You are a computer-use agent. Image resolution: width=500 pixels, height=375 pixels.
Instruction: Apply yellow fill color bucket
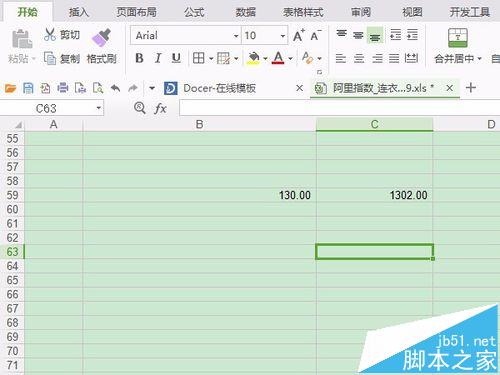254,58
